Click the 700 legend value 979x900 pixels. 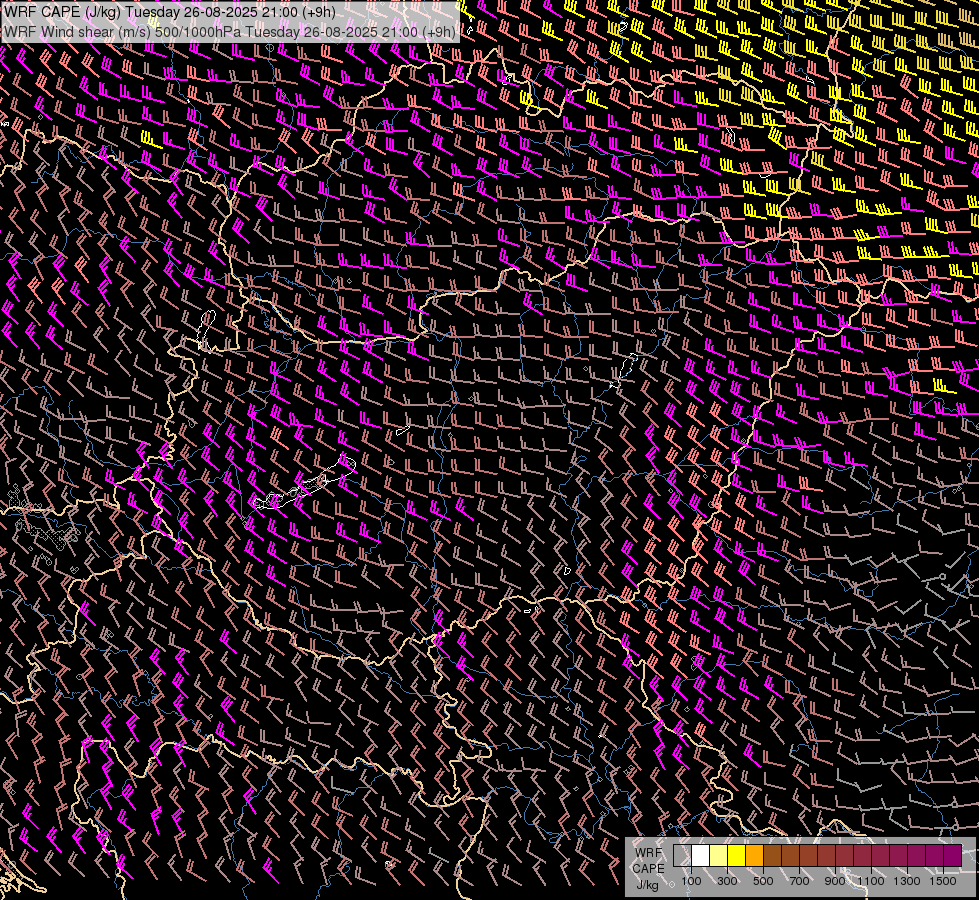coord(799,881)
